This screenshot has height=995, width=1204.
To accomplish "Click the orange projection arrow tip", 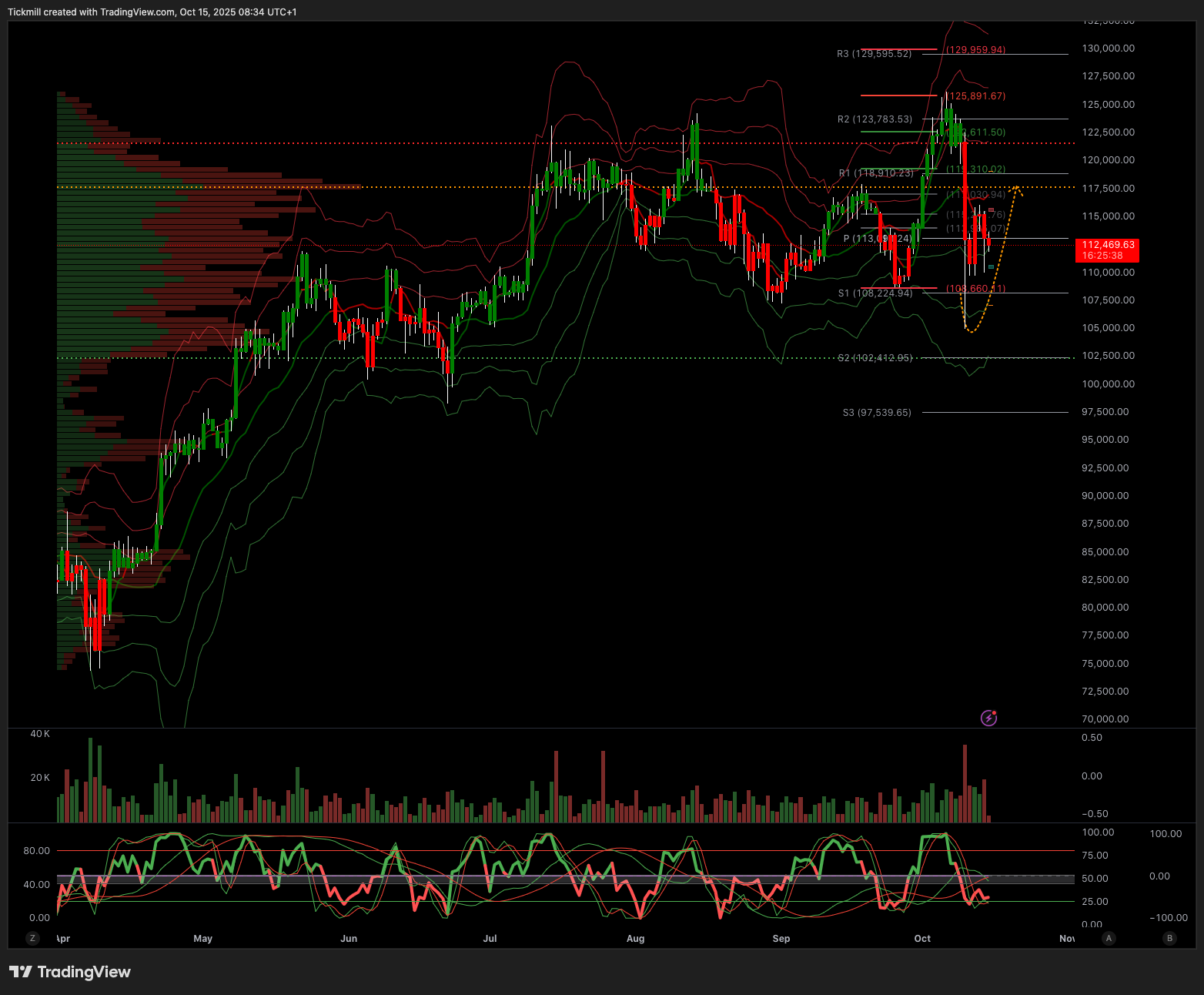I will point(1018,188).
